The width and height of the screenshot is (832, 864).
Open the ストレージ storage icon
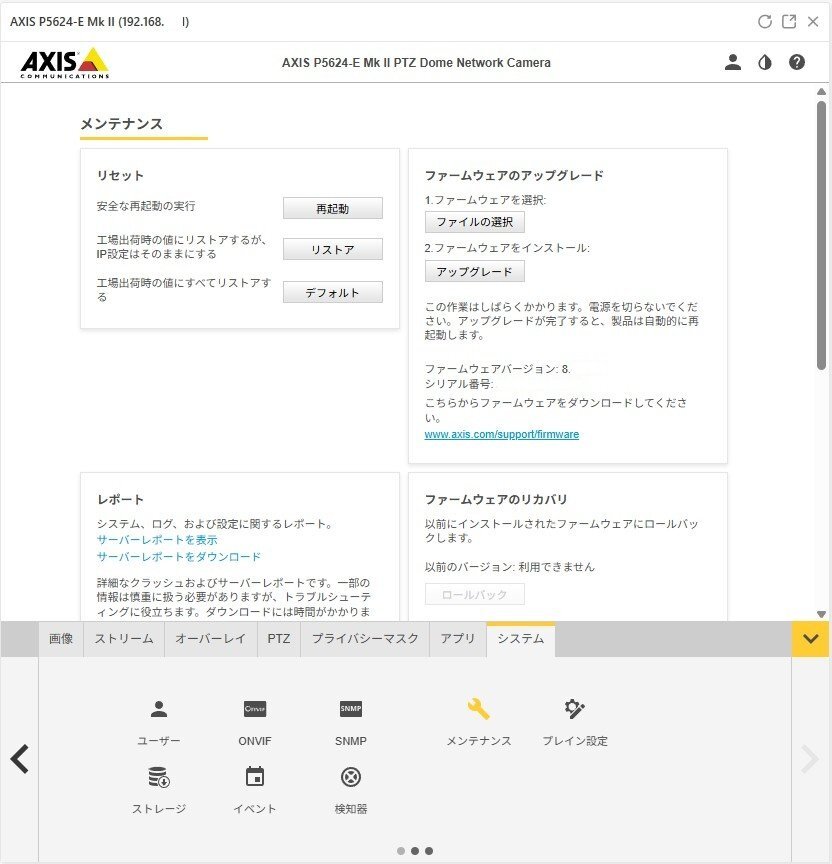pos(159,777)
